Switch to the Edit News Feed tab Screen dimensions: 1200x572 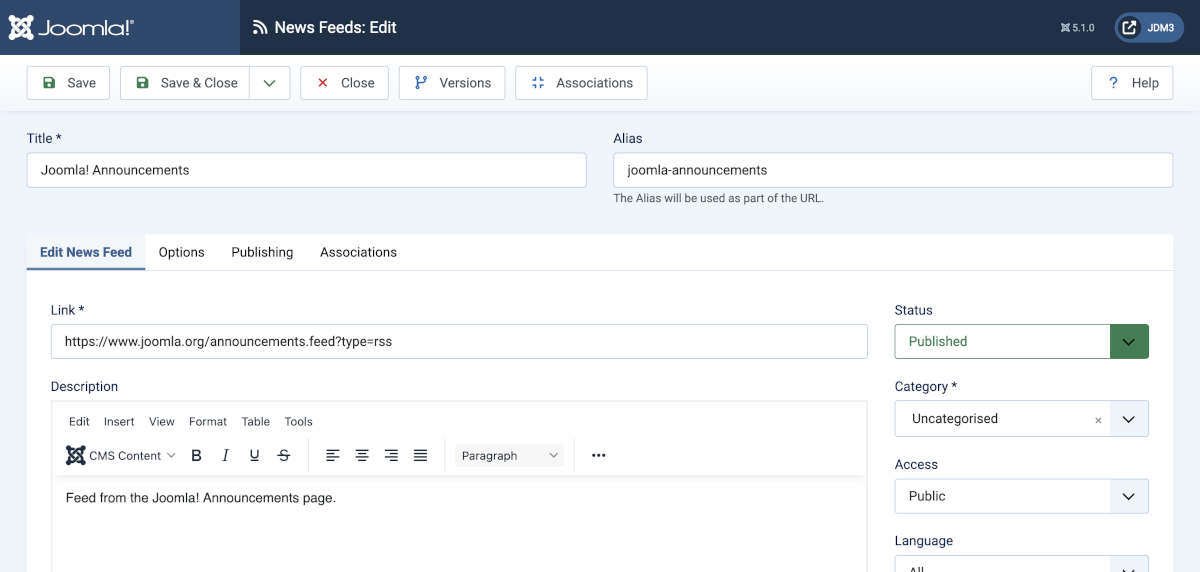pyautogui.click(x=86, y=252)
